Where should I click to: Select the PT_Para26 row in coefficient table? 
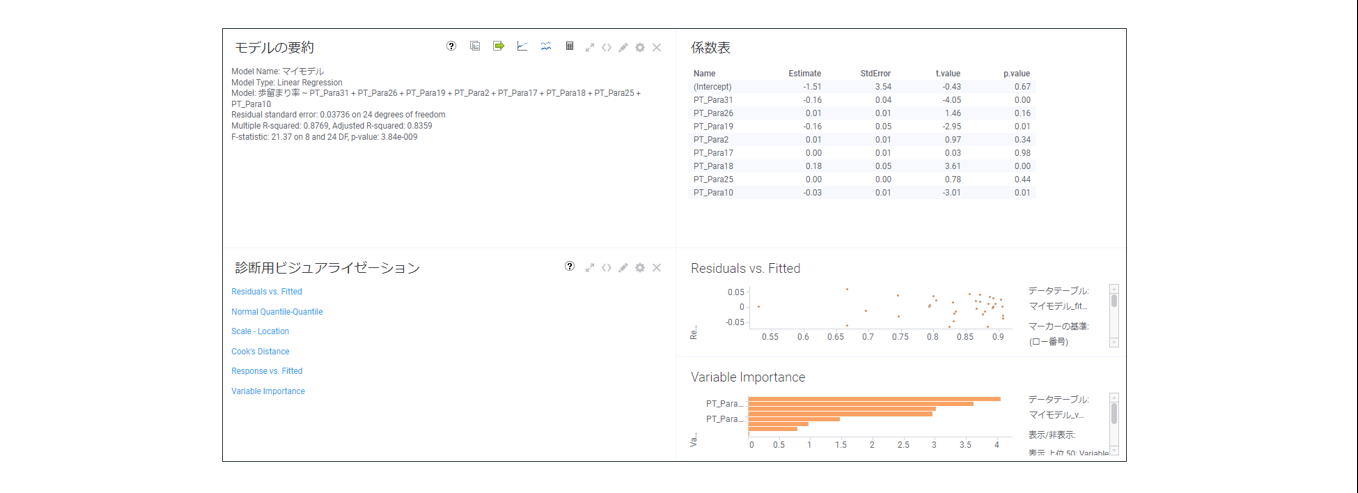(x=862, y=113)
